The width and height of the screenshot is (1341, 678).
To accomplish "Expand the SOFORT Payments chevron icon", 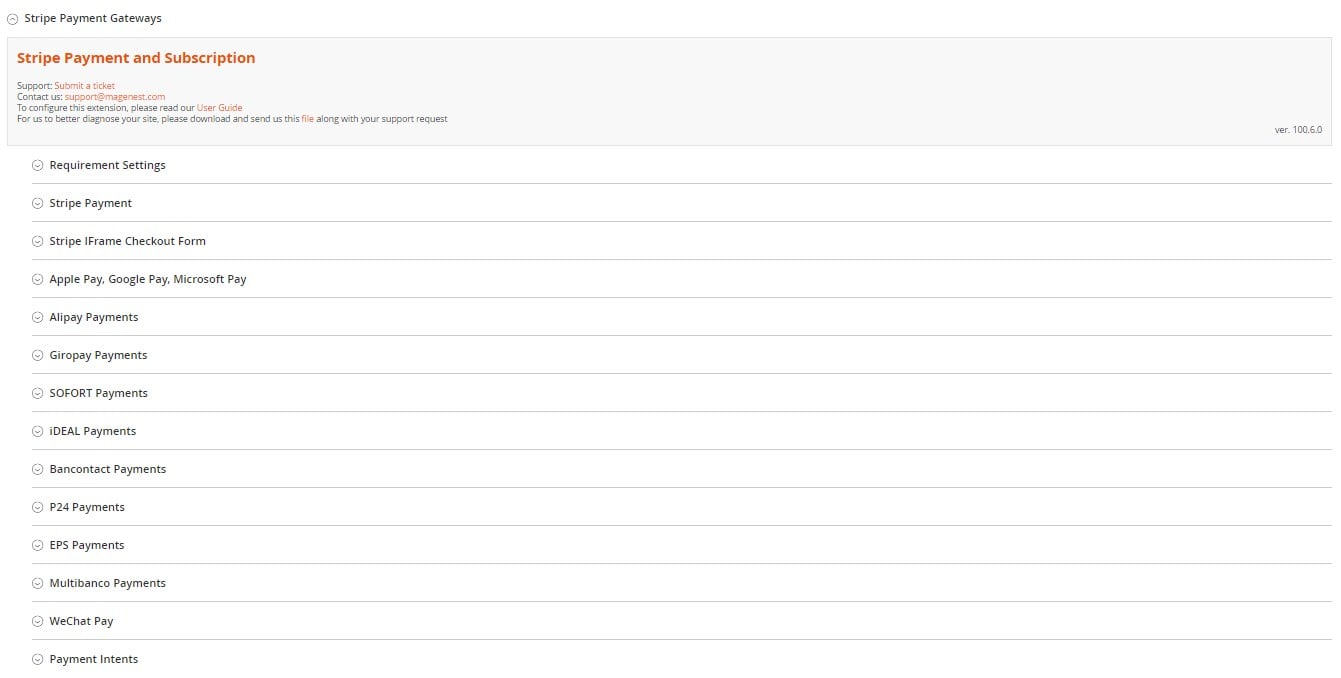I will click(x=38, y=394).
